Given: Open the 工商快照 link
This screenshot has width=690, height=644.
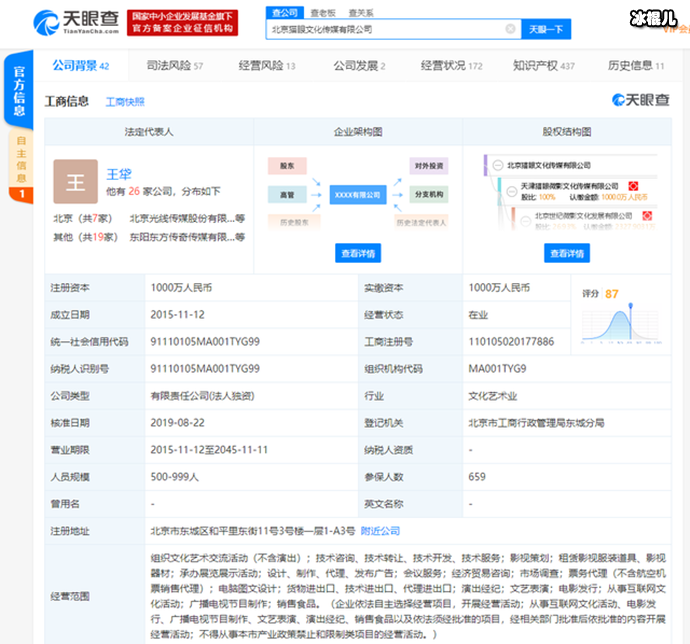Looking at the screenshot, I should [x=125, y=102].
